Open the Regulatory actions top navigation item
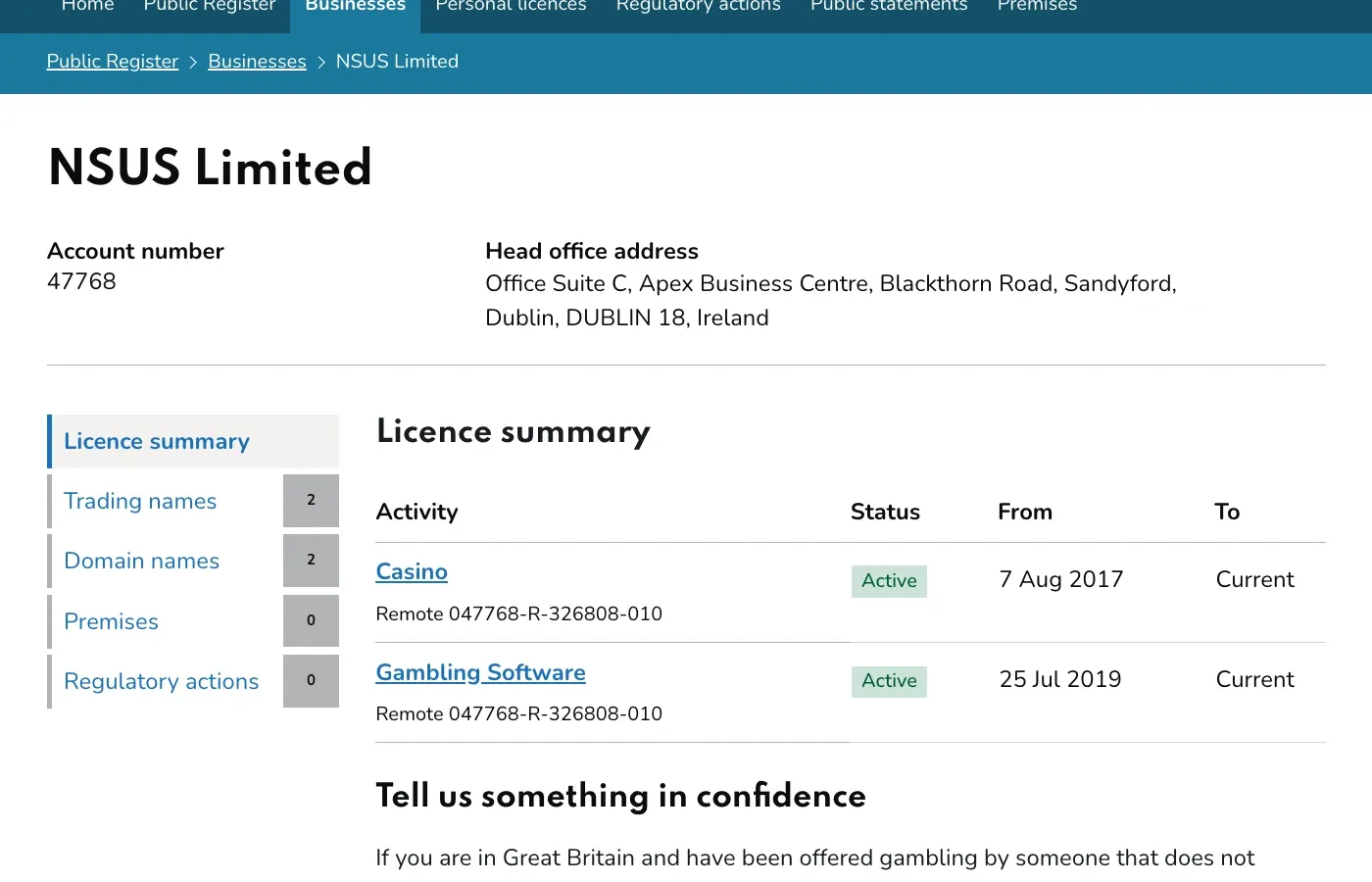 (x=699, y=6)
